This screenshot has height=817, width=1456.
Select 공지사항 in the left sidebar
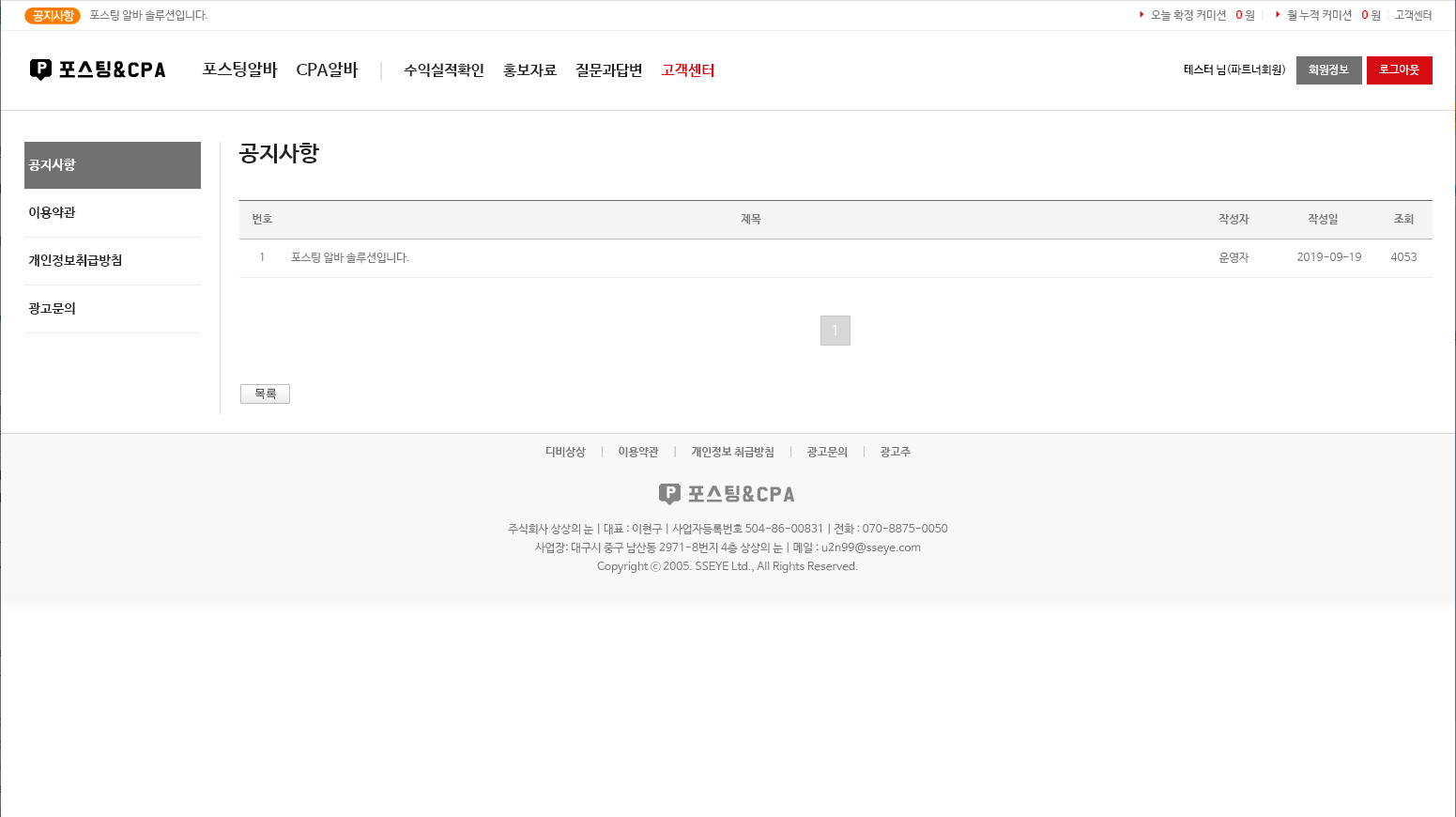tap(113, 165)
